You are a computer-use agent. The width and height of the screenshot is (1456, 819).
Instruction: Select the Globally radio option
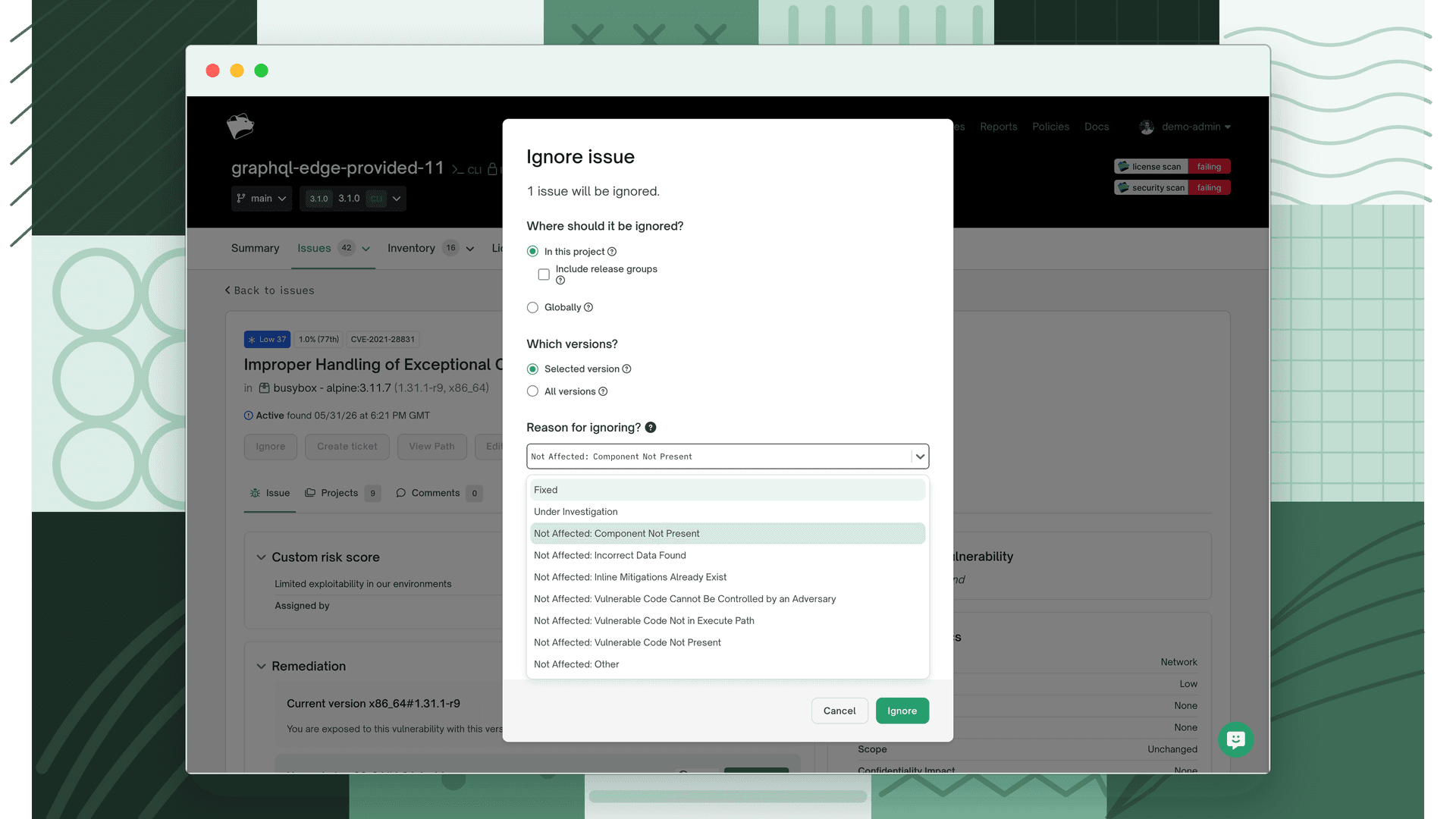coord(532,307)
